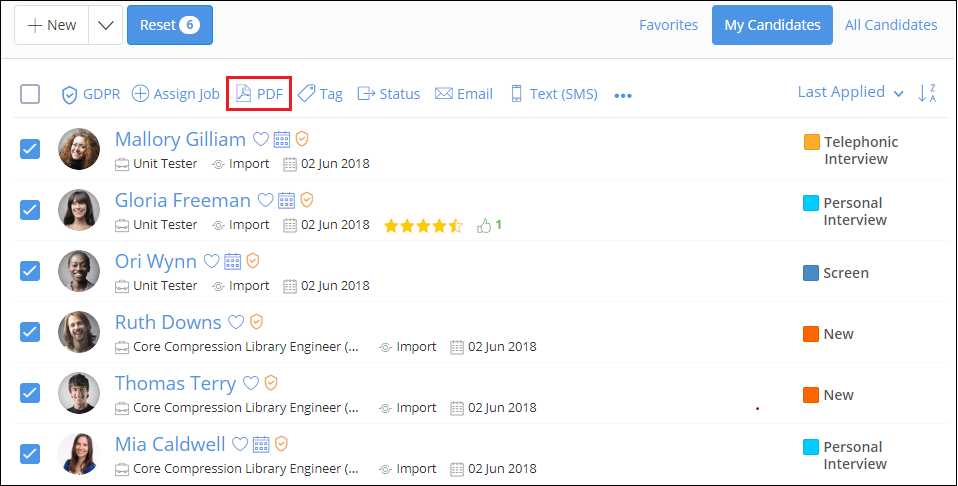958x486 pixels.
Task: Uncheck Thomas Terry's checkbox
Action: pyautogui.click(x=30, y=393)
